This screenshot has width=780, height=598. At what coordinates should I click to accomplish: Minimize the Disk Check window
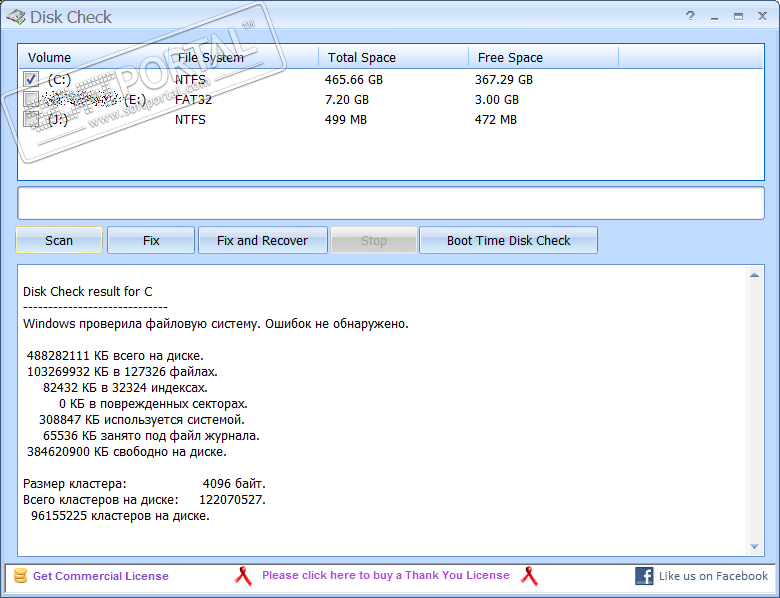click(x=714, y=17)
